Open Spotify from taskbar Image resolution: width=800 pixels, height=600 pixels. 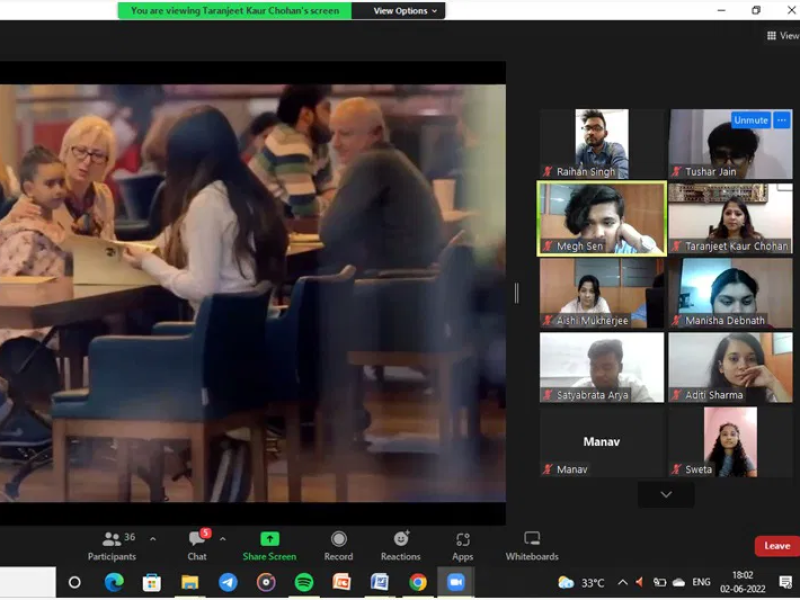pos(304,582)
